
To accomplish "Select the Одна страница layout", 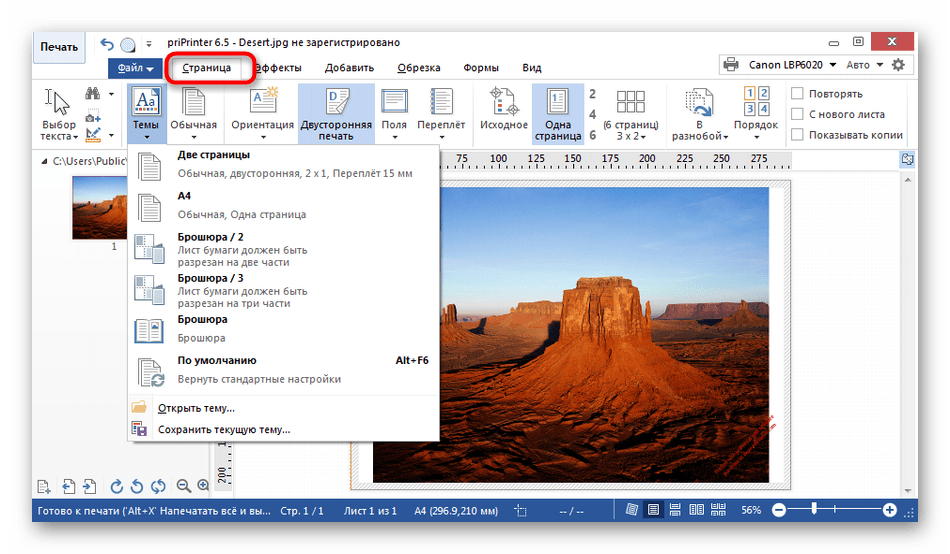I will coord(558,104).
